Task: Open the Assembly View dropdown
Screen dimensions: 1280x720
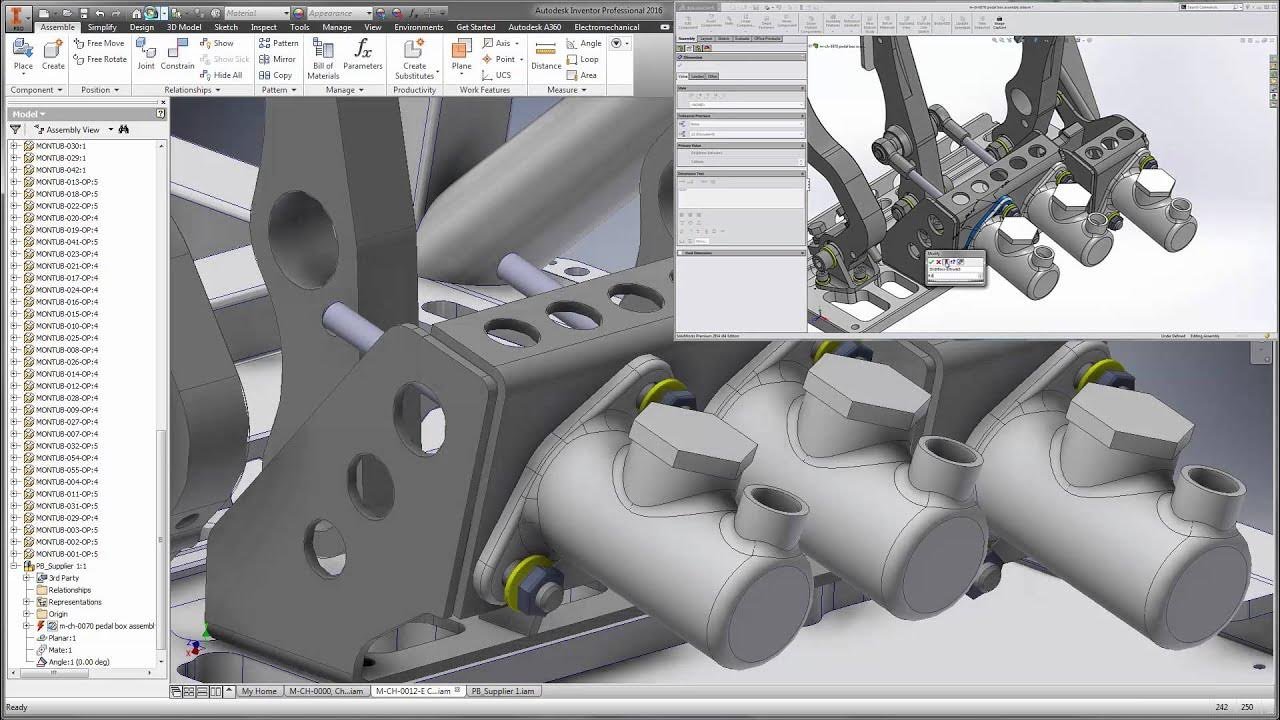Action: (111, 130)
